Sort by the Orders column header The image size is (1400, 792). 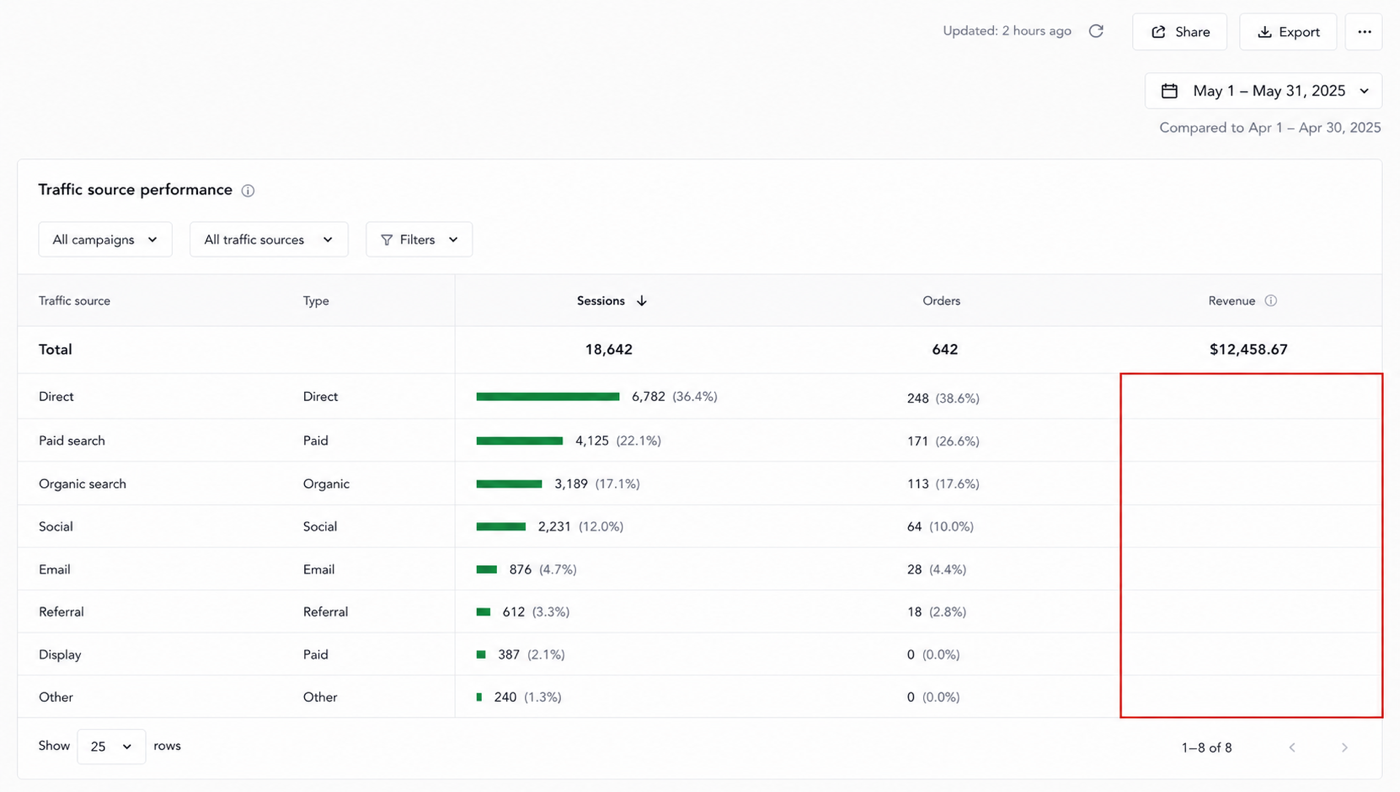coord(941,301)
